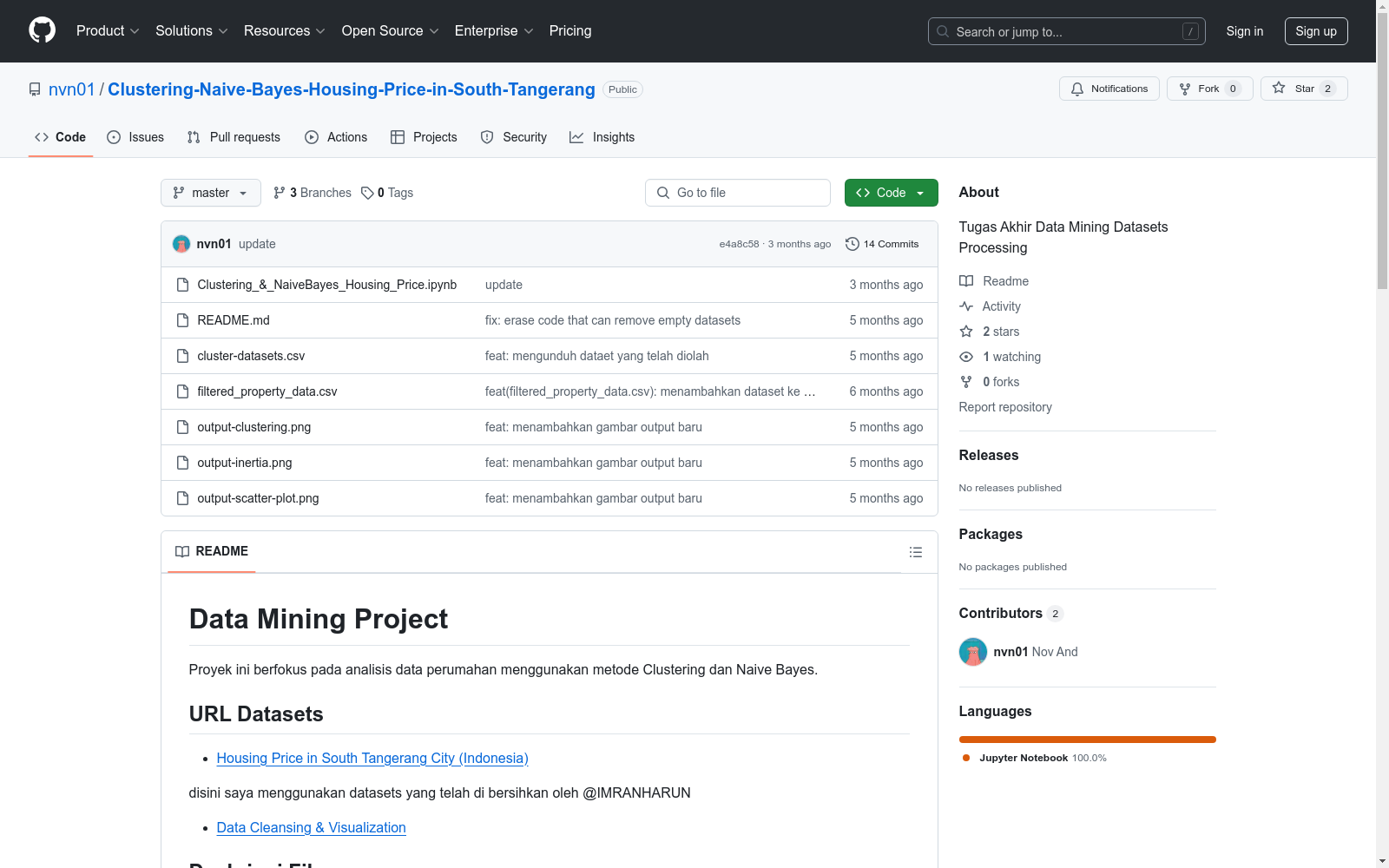Click the file icon next to output-clustering.png
The width and height of the screenshot is (1389, 868).
[182, 427]
